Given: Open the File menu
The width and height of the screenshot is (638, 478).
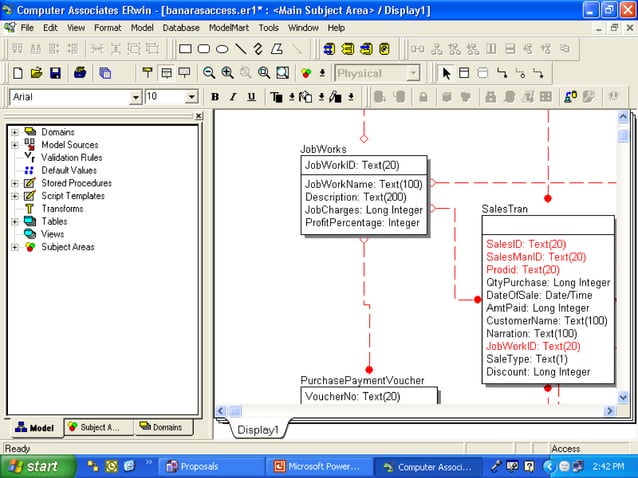Looking at the screenshot, I should pyautogui.click(x=27, y=28).
